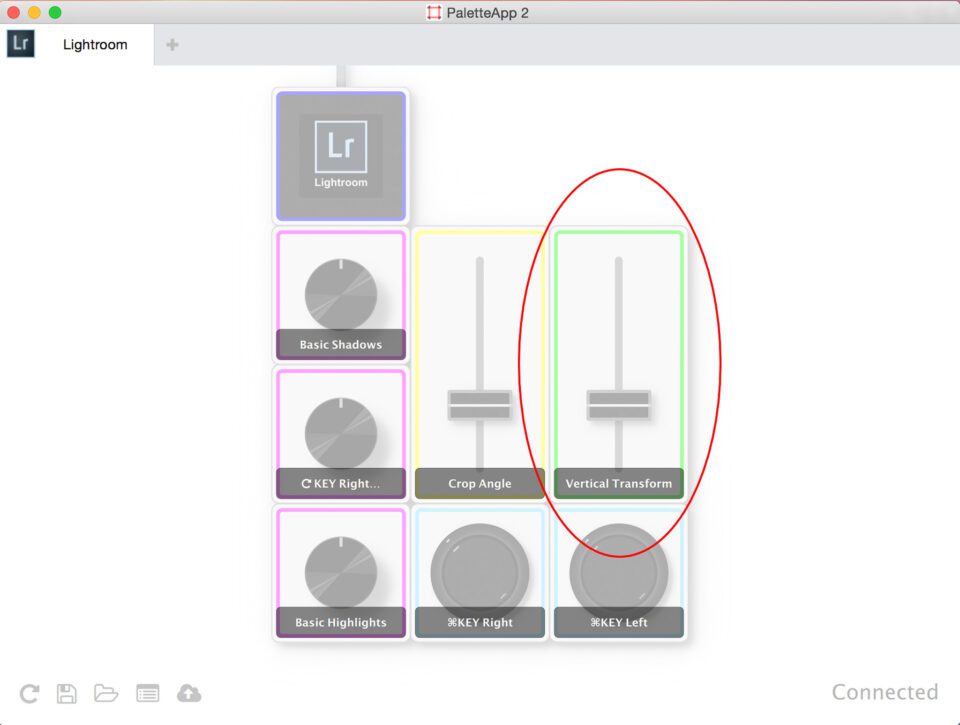Image resolution: width=960 pixels, height=725 pixels.
Task: Click the Connected status text
Action: 885,692
